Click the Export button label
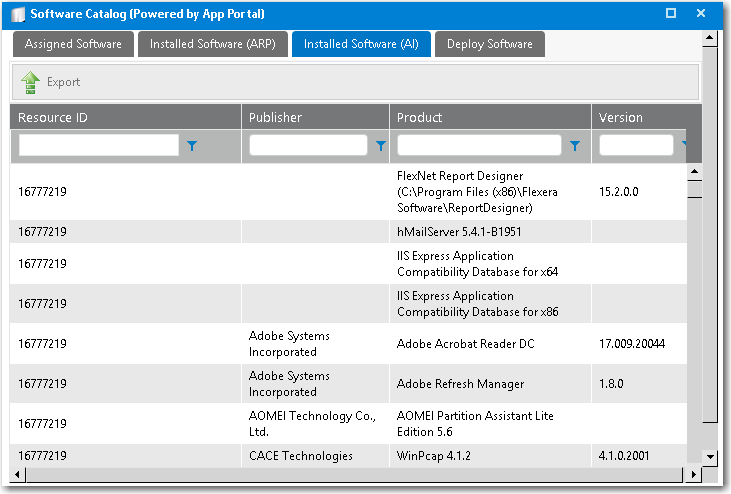Image resolution: width=731 pixels, height=494 pixels. pos(63,82)
